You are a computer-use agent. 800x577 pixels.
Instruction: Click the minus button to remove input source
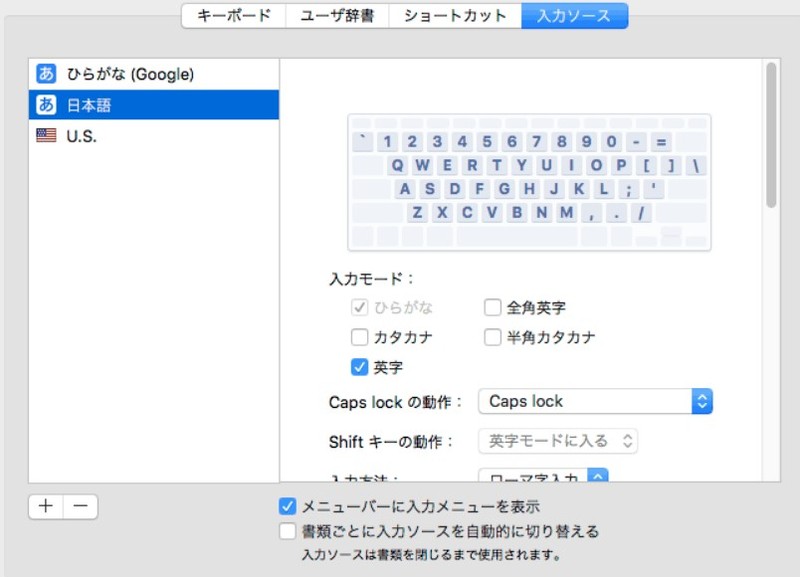coord(80,506)
